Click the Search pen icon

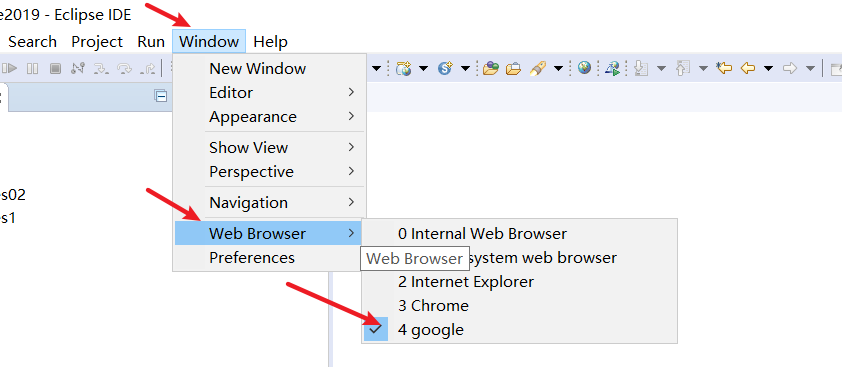click(x=538, y=68)
